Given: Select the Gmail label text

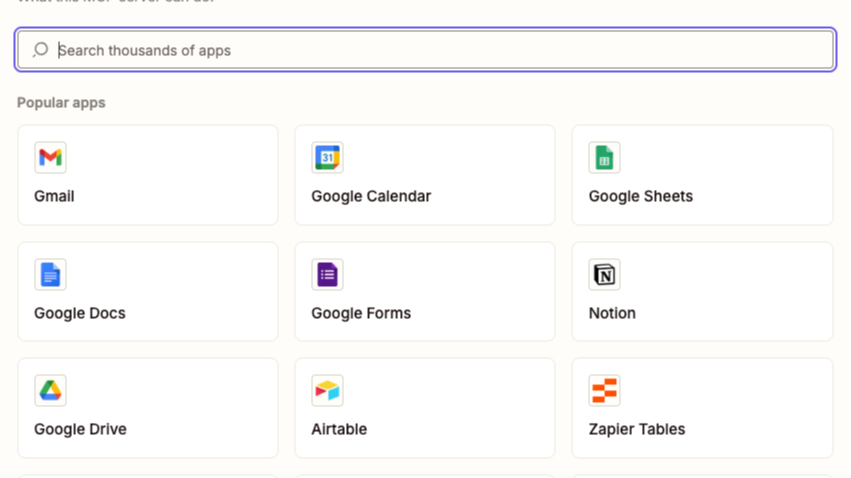Looking at the screenshot, I should (54, 196).
